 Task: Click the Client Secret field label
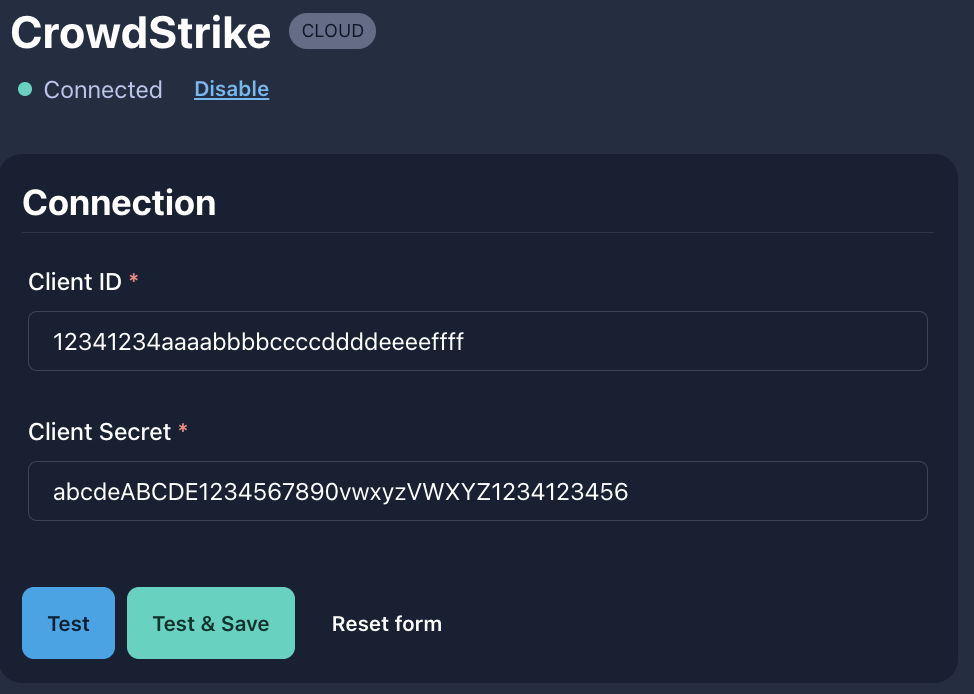point(100,432)
